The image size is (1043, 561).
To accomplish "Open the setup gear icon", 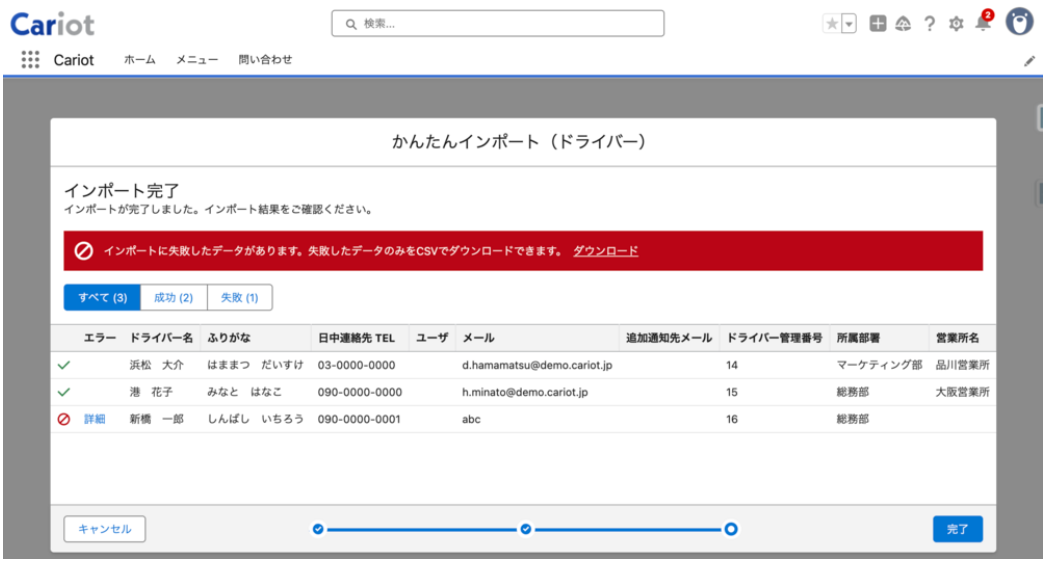I will click(956, 24).
